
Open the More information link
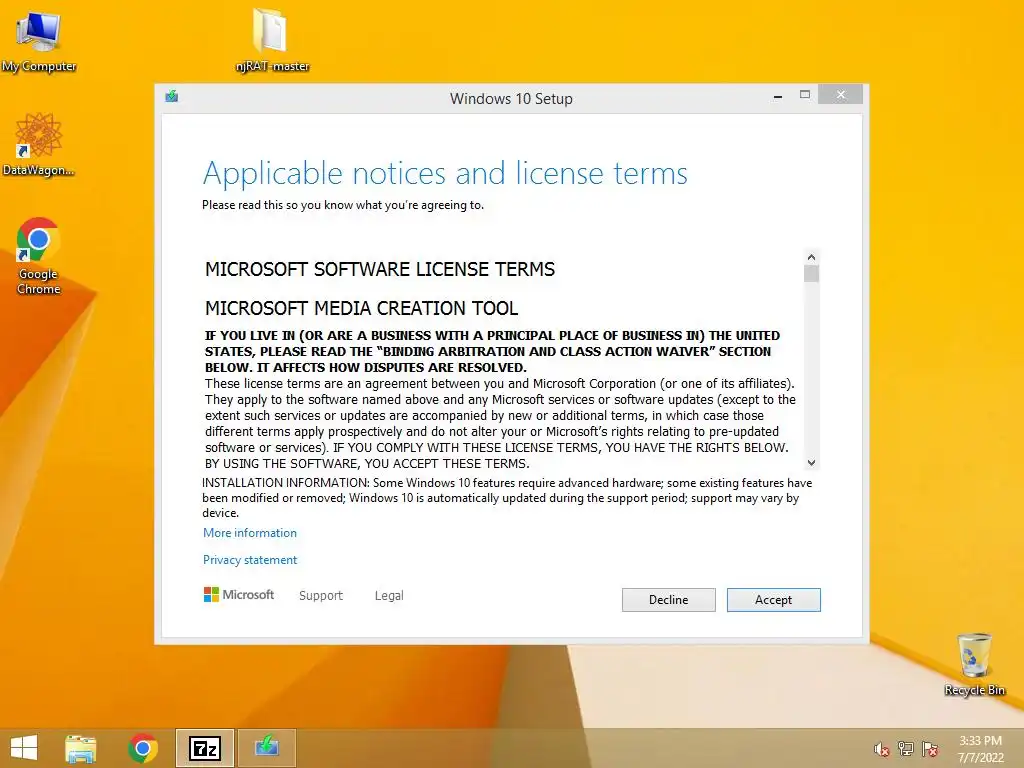249,533
